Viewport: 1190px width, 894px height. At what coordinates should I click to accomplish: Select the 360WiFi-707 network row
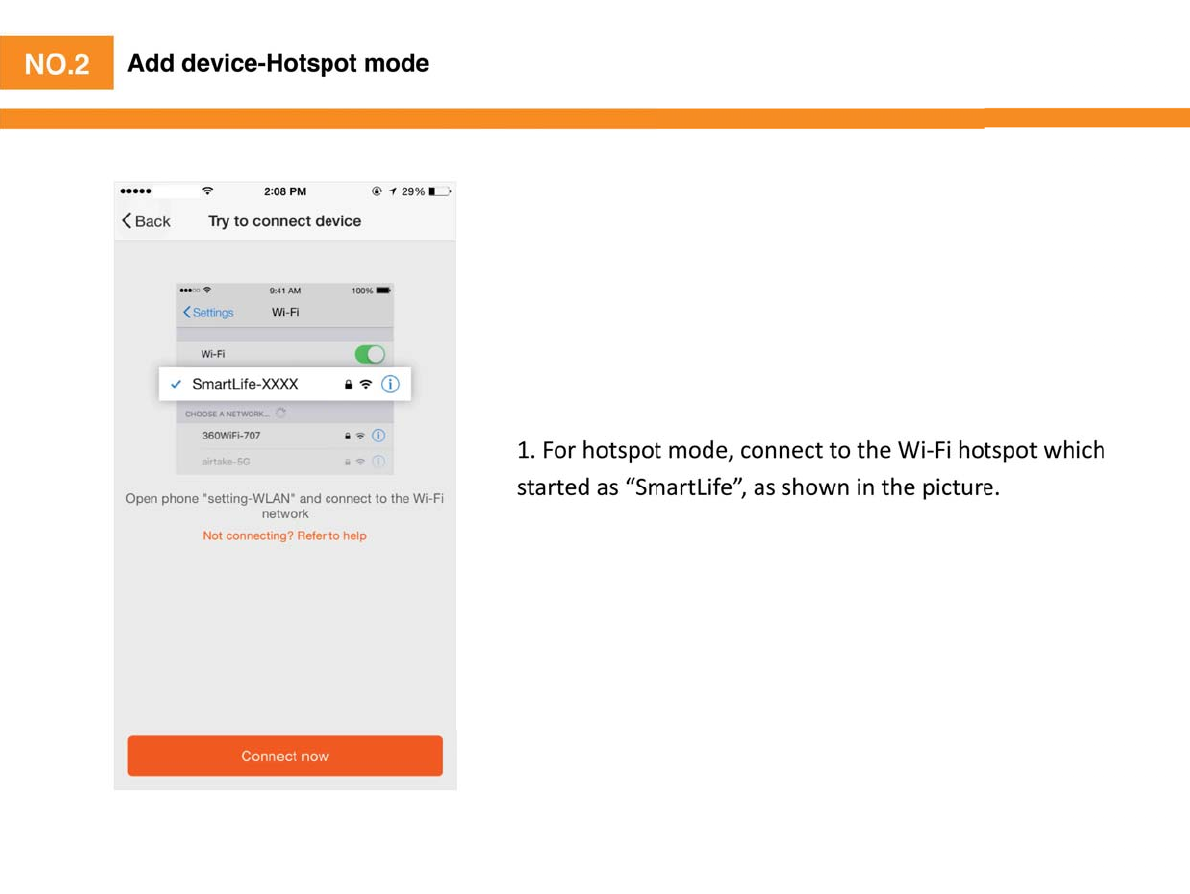click(285, 436)
